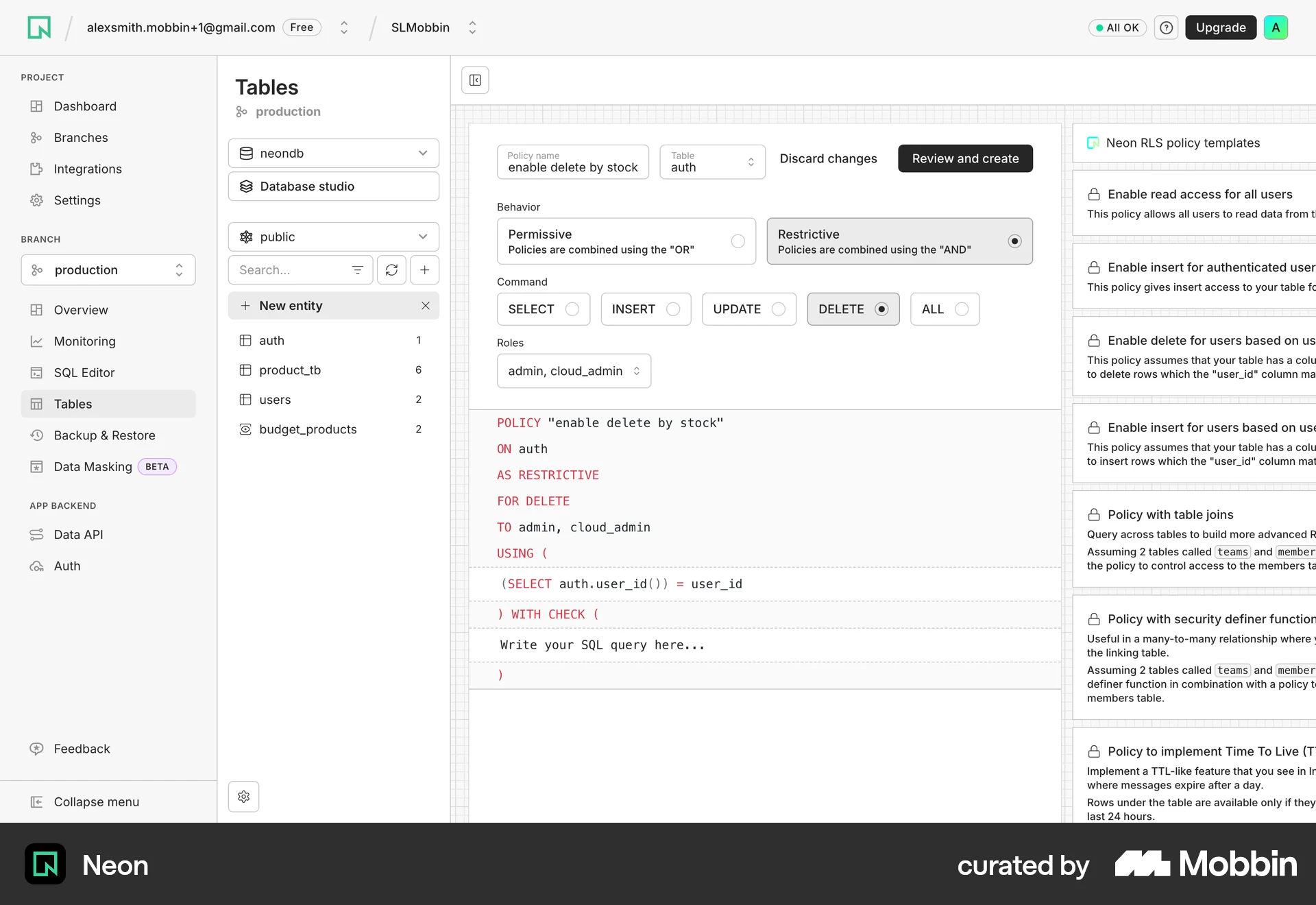Image resolution: width=1316 pixels, height=905 pixels.
Task: Click the Backup & Restore icon
Action: click(36, 435)
